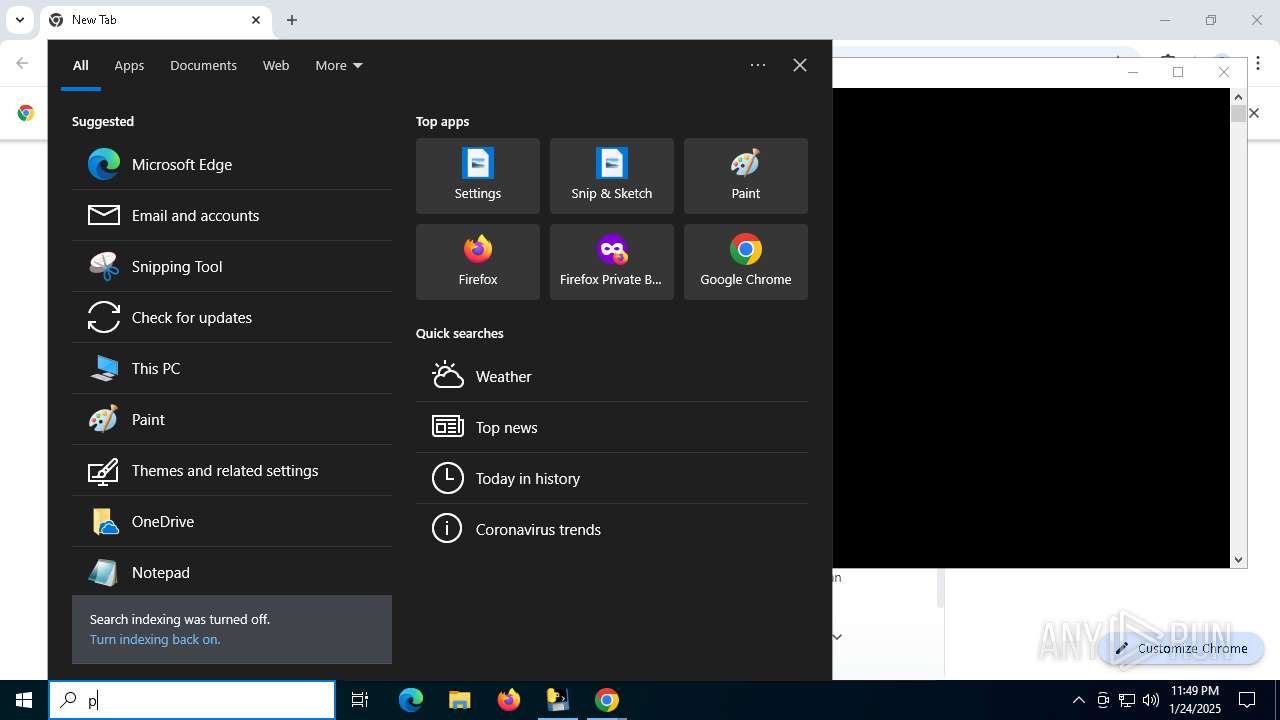Open the notification center
The width and height of the screenshot is (1280, 720).
[1247, 700]
